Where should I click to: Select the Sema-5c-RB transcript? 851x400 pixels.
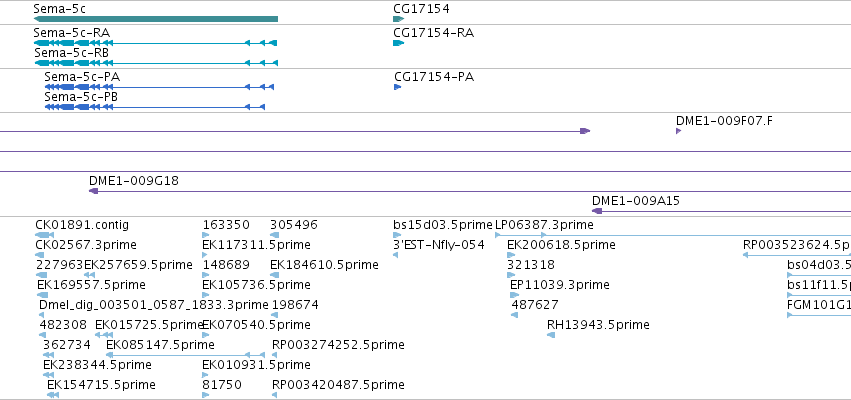(x=155, y=63)
